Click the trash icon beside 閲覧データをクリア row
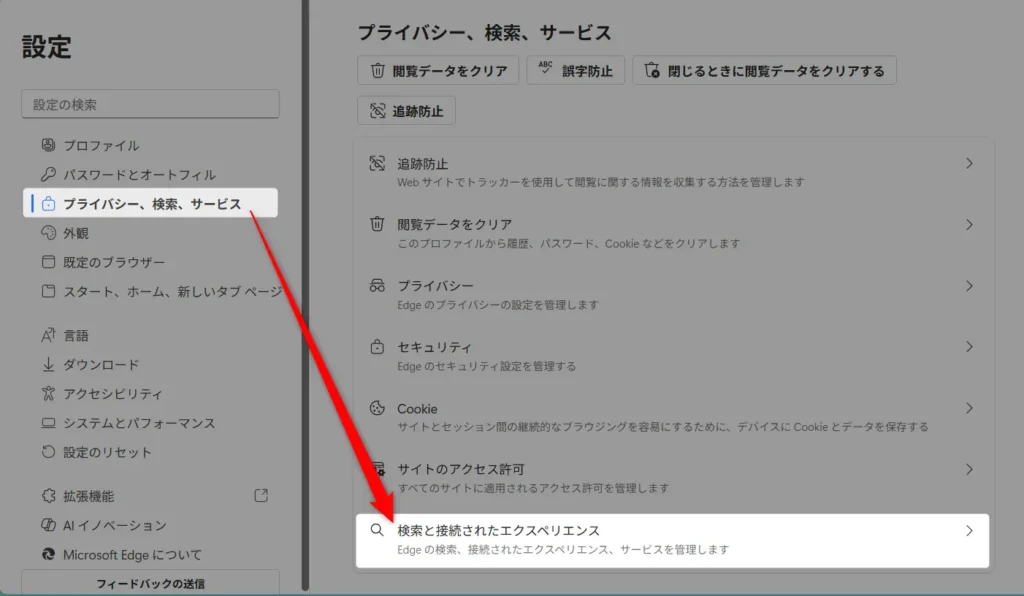 click(x=377, y=225)
